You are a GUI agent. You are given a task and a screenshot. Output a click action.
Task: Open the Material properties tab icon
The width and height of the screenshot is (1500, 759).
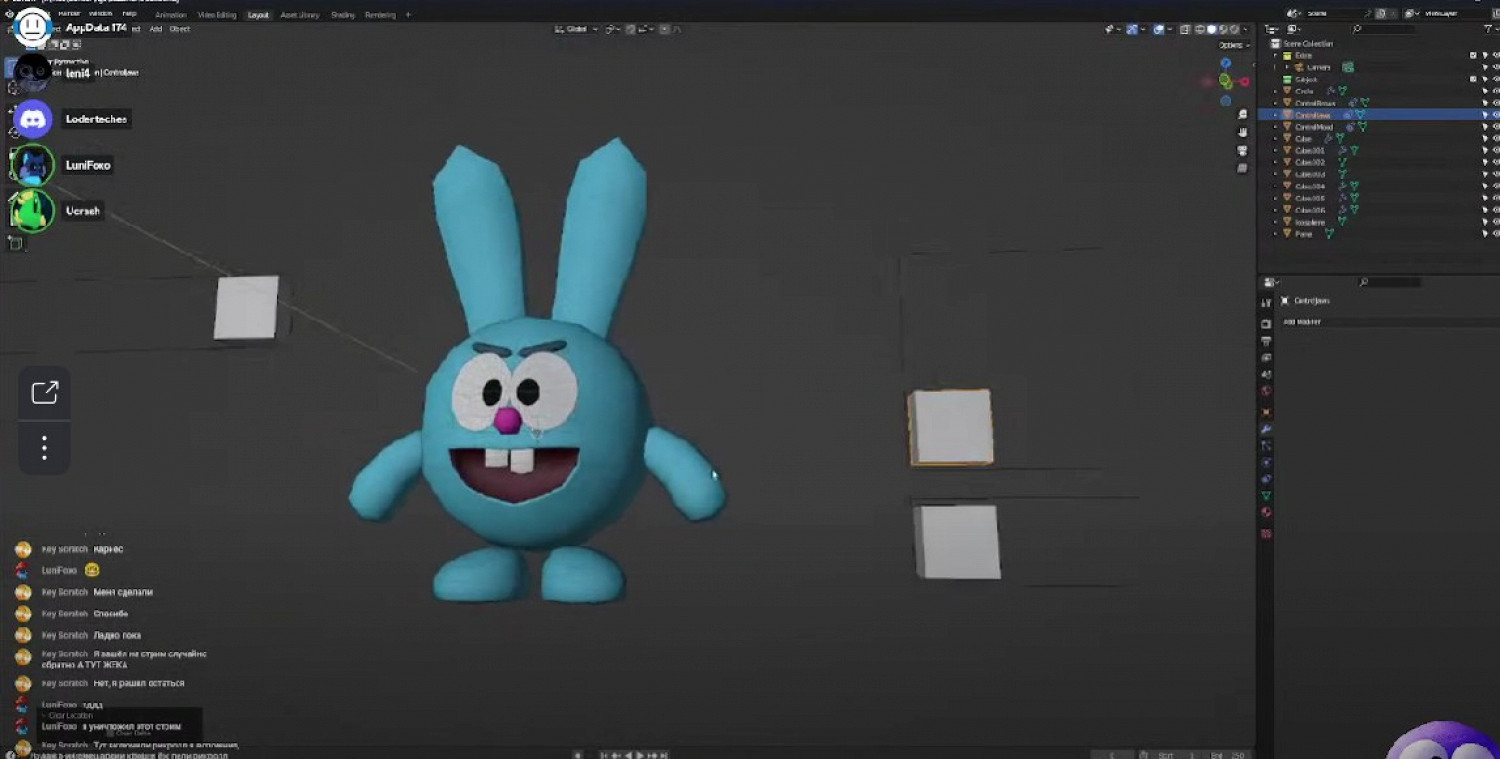[1266, 512]
